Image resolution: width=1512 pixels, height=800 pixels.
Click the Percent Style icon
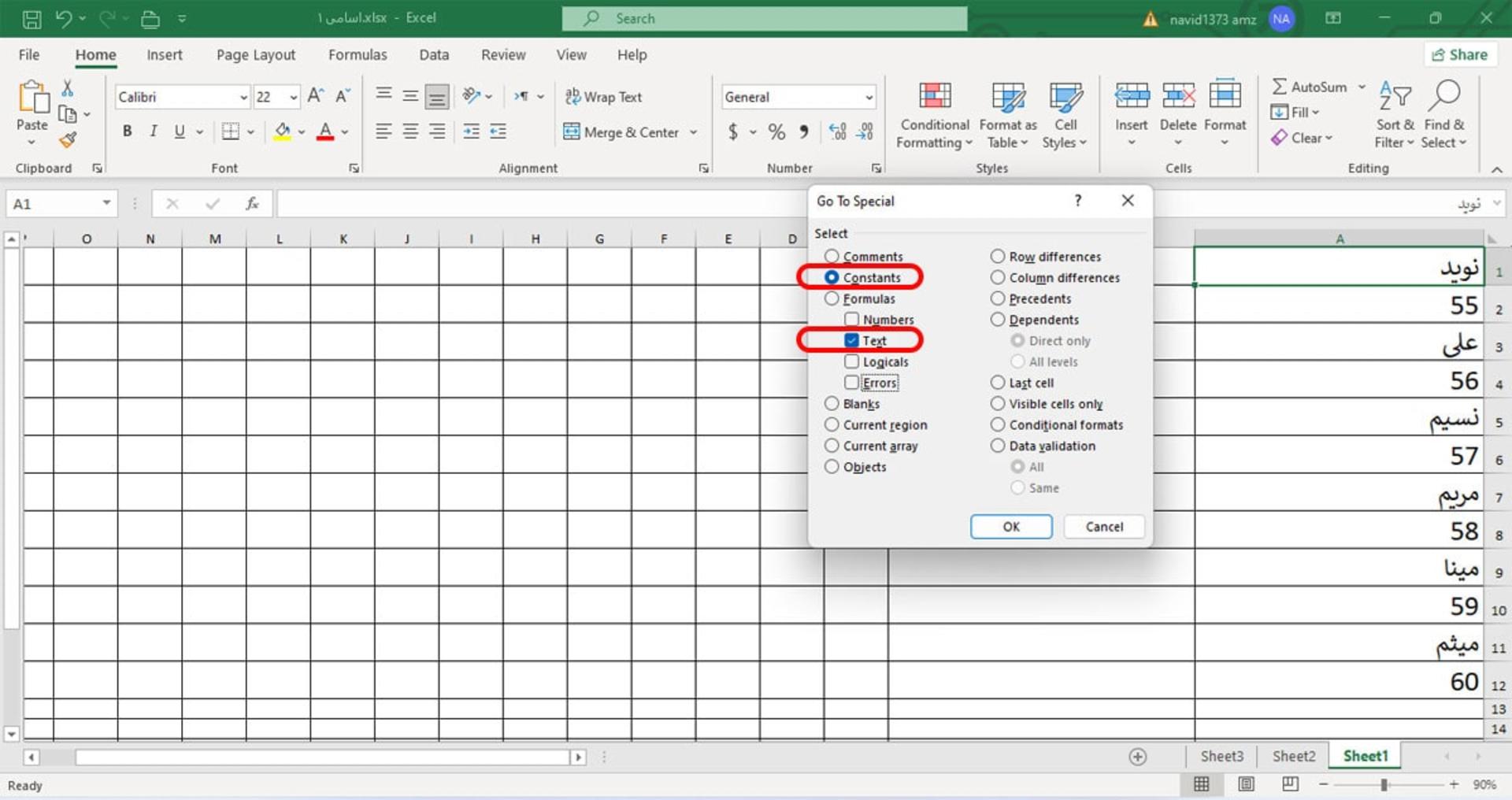pyautogui.click(x=776, y=131)
